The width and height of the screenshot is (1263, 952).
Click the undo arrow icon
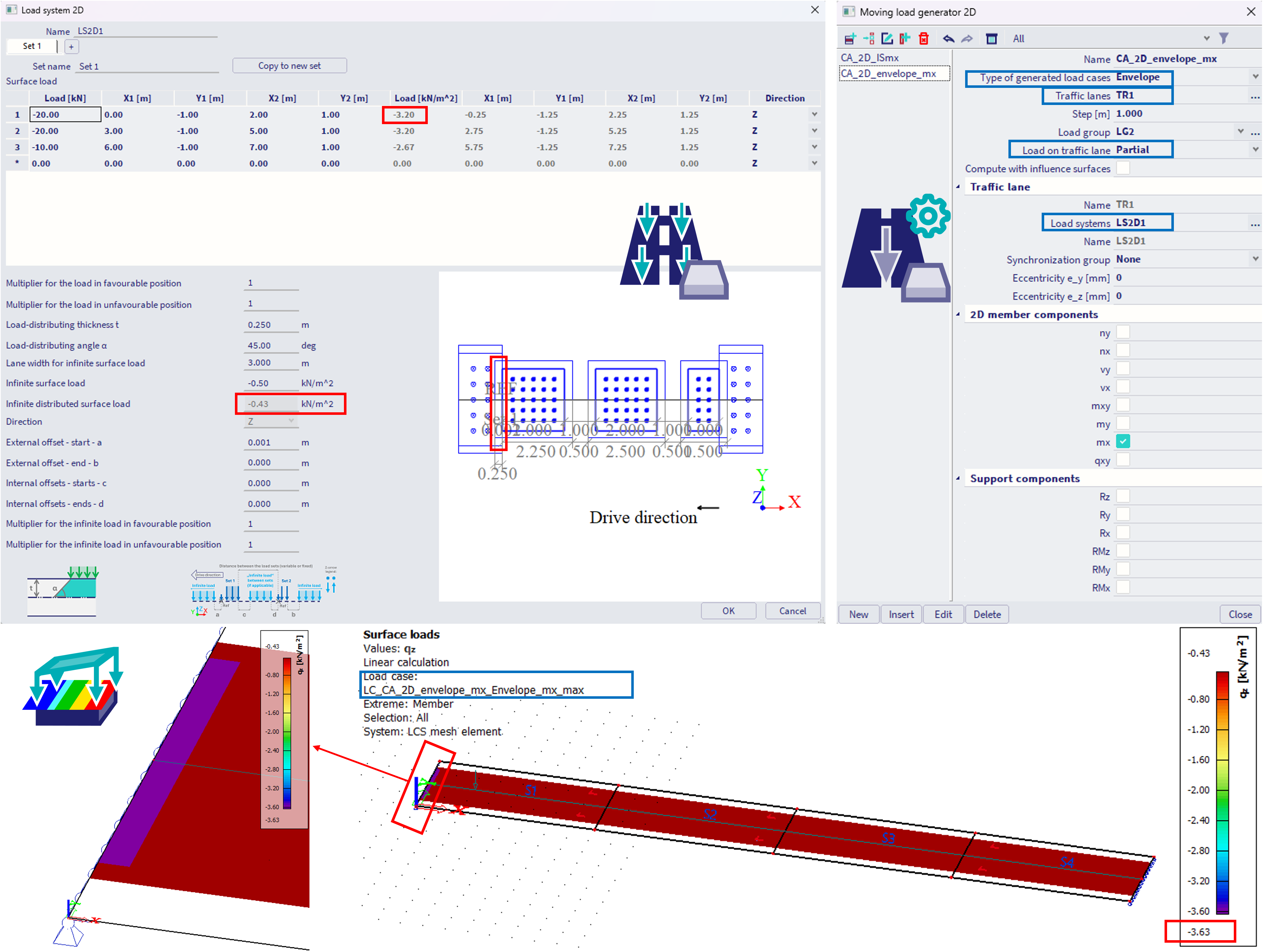click(x=949, y=38)
